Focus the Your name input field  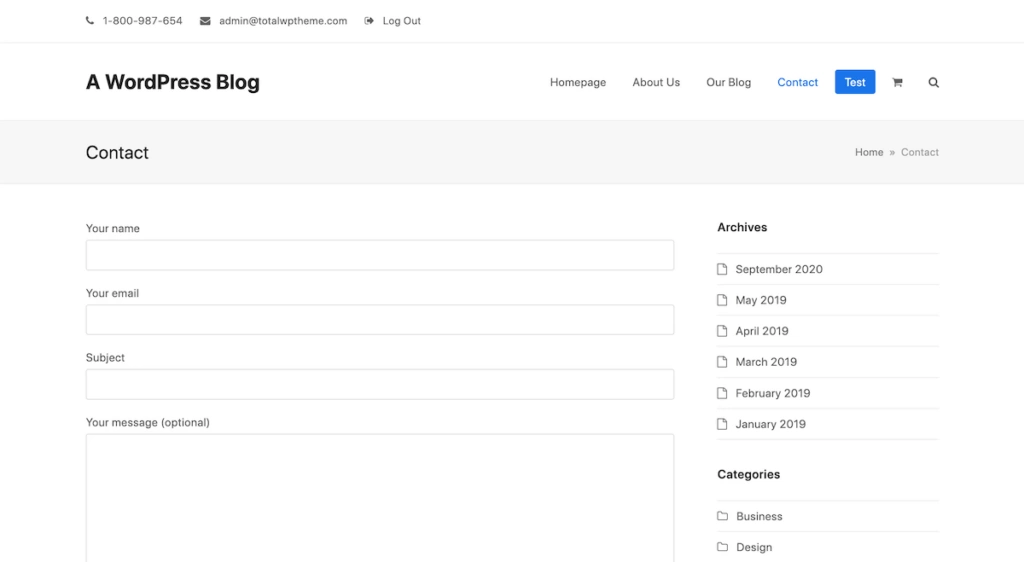[380, 255]
